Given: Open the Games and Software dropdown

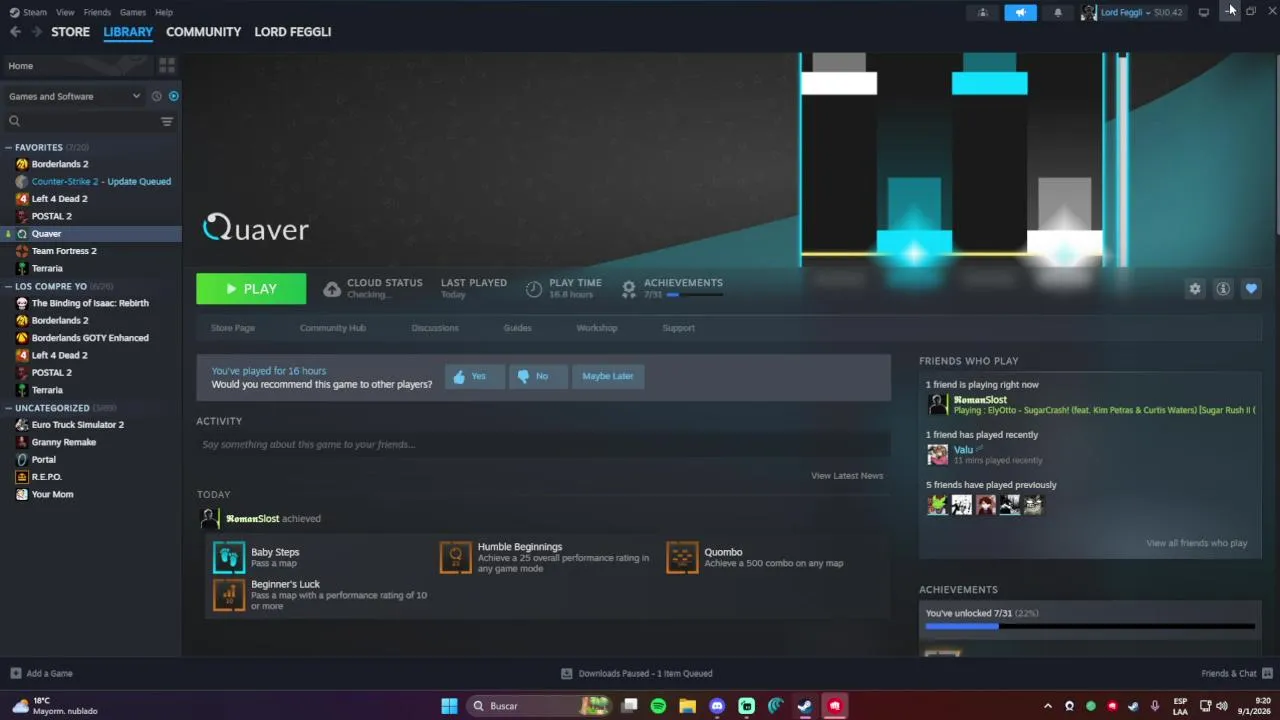Looking at the screenshot, I should [x=75, y=96].
